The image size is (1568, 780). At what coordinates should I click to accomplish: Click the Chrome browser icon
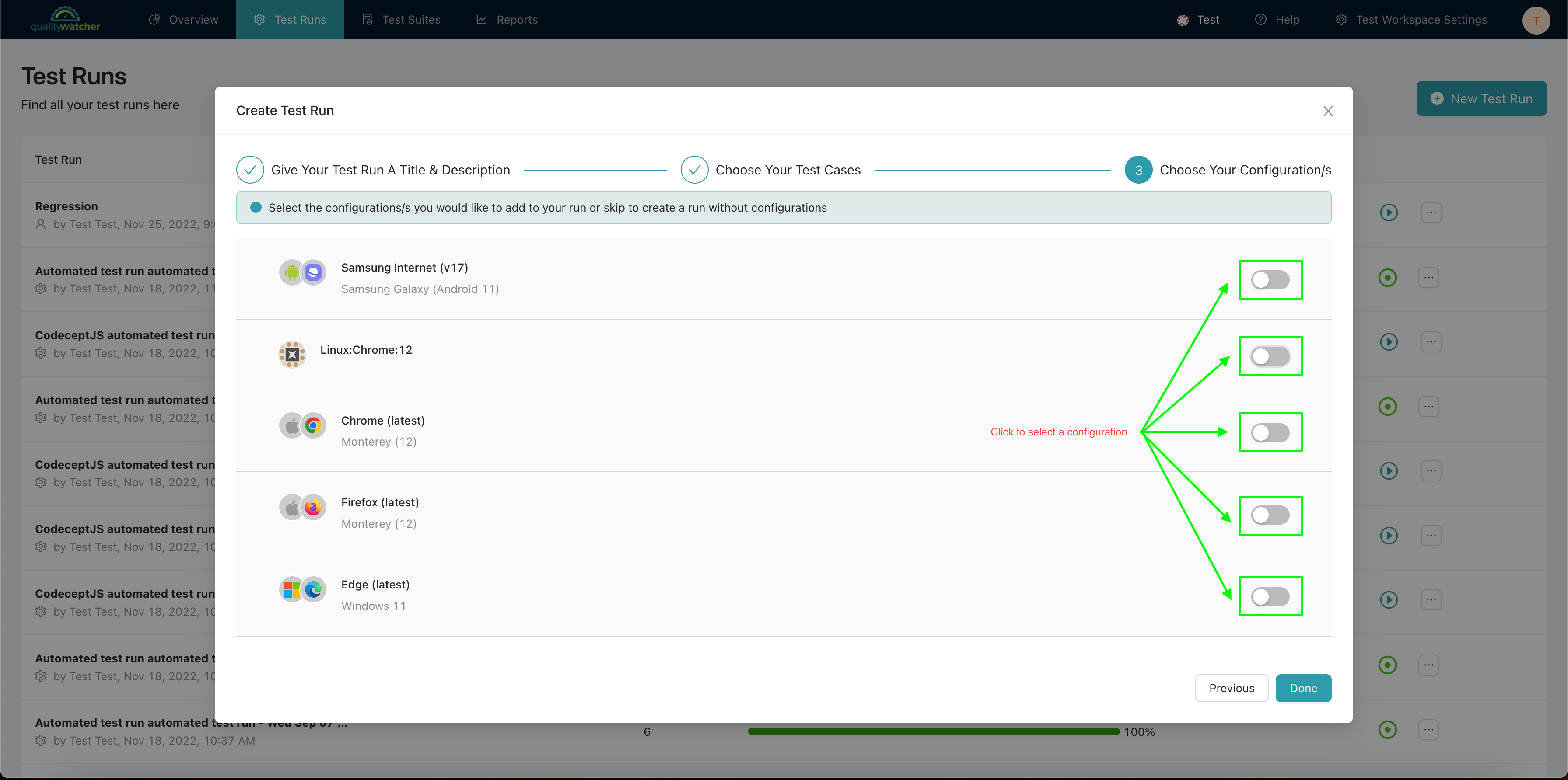[x=314, y=425]
